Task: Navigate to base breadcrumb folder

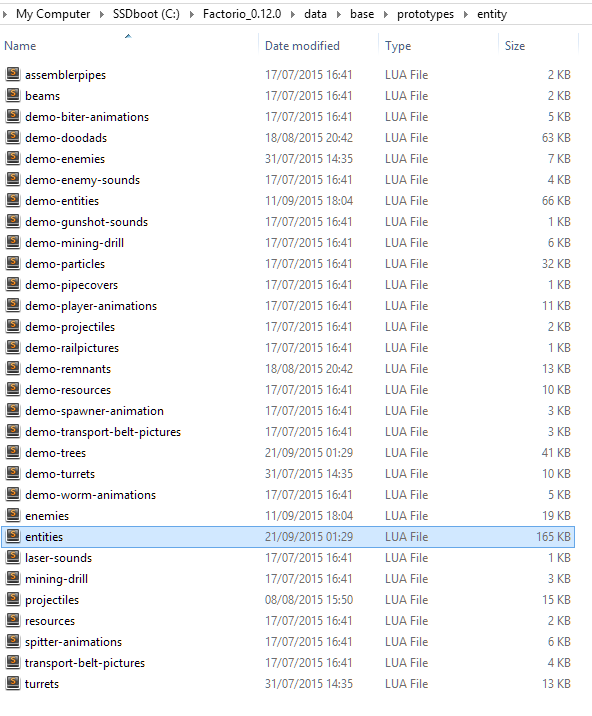Action: point(362,14)
